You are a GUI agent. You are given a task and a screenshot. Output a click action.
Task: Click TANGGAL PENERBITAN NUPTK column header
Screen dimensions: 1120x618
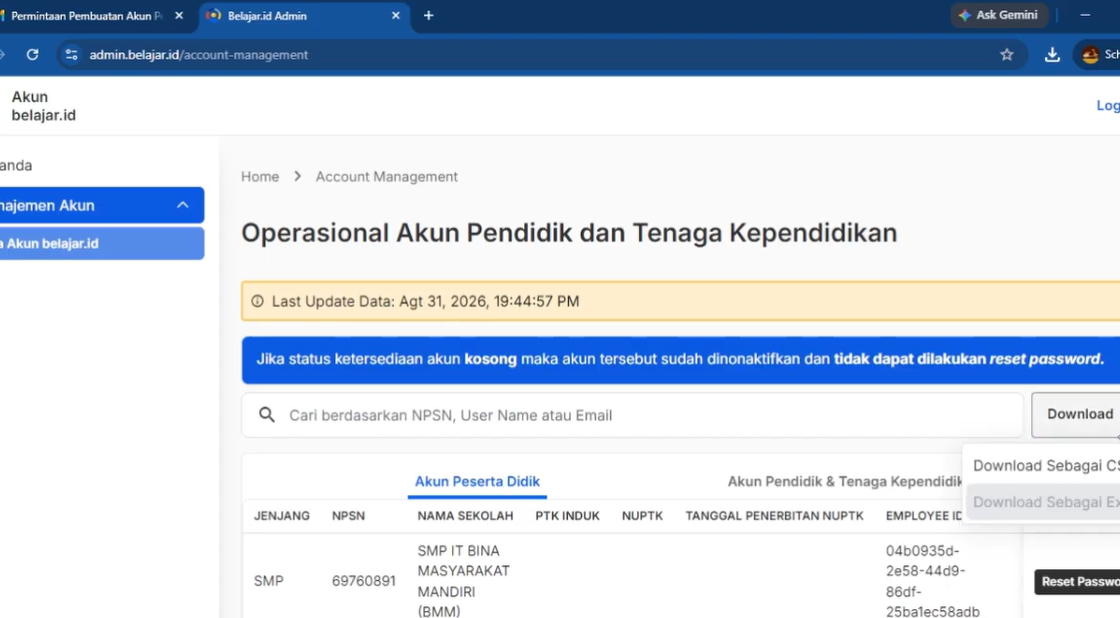click(774, 516)
